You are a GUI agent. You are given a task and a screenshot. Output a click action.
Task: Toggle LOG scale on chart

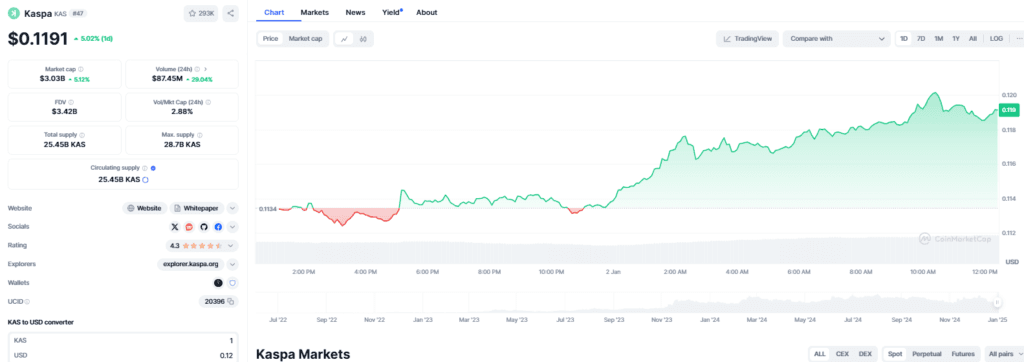tap(996, 39)
